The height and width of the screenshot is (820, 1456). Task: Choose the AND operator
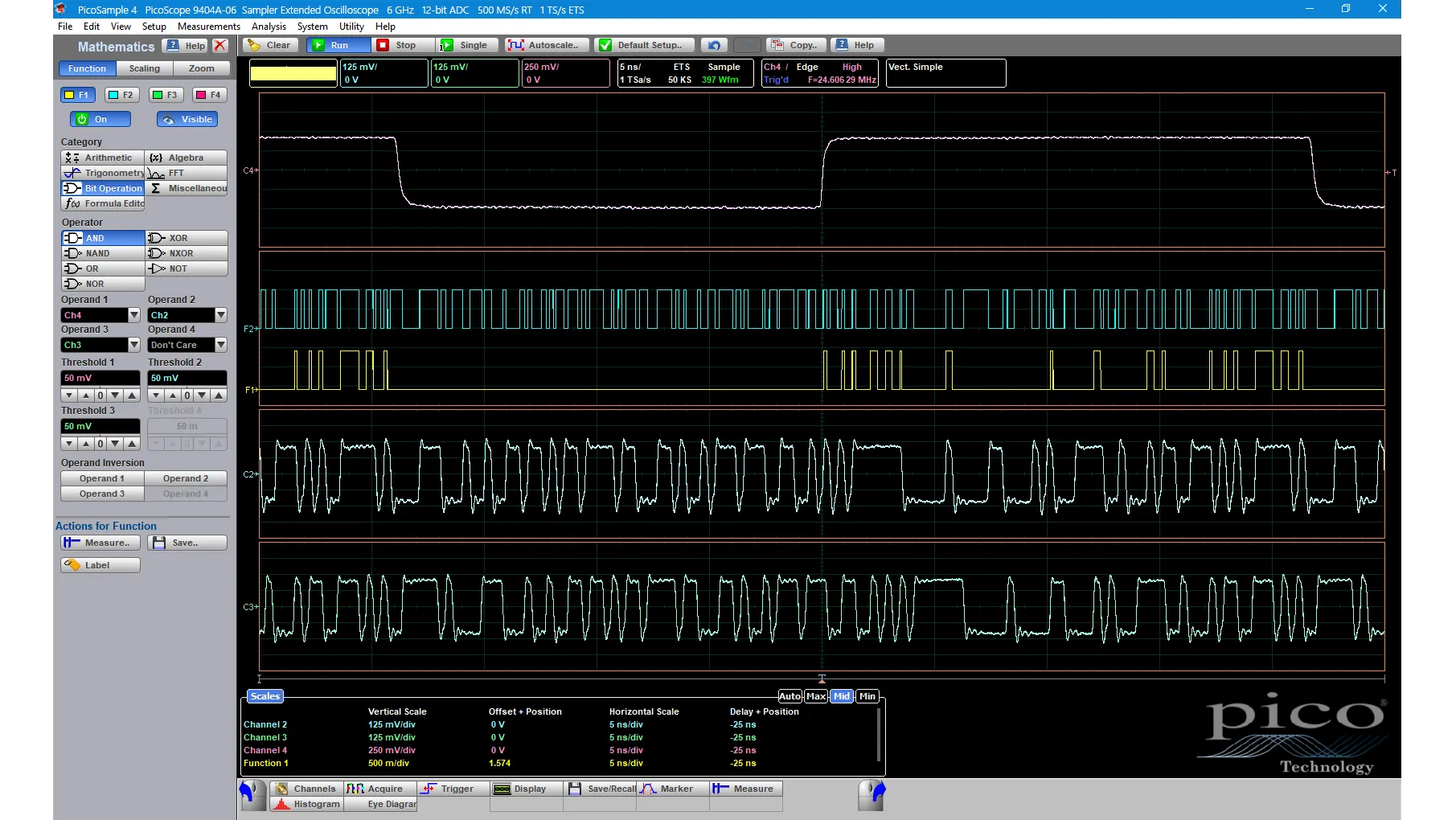click(103, 238)
